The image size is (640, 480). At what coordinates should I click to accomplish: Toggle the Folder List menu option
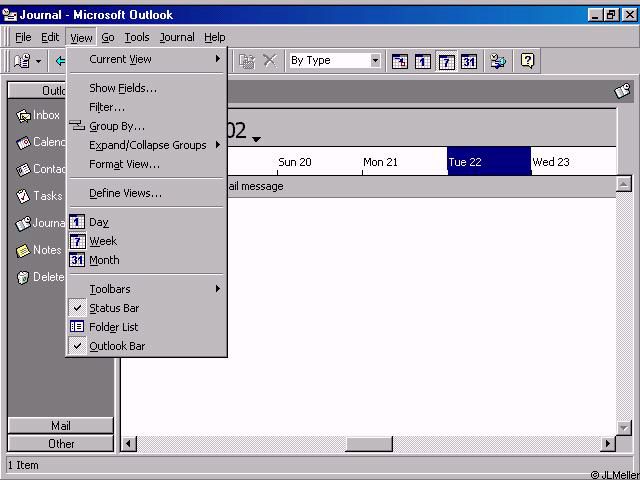pos(146,327)
